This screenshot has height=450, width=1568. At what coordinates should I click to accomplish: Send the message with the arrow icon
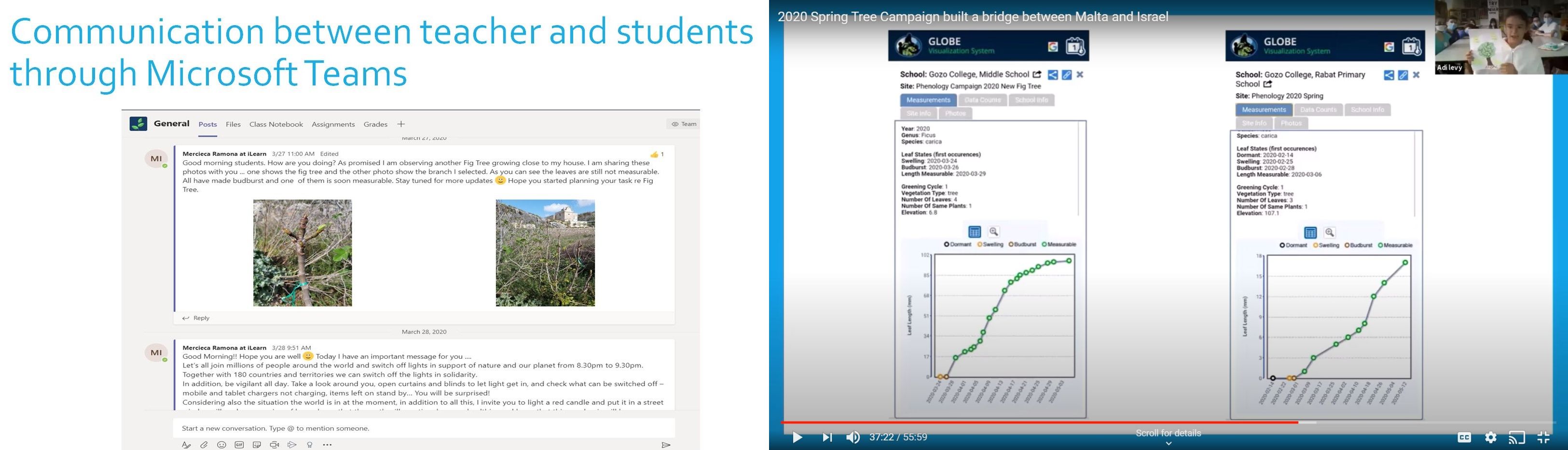click(666, 445)
